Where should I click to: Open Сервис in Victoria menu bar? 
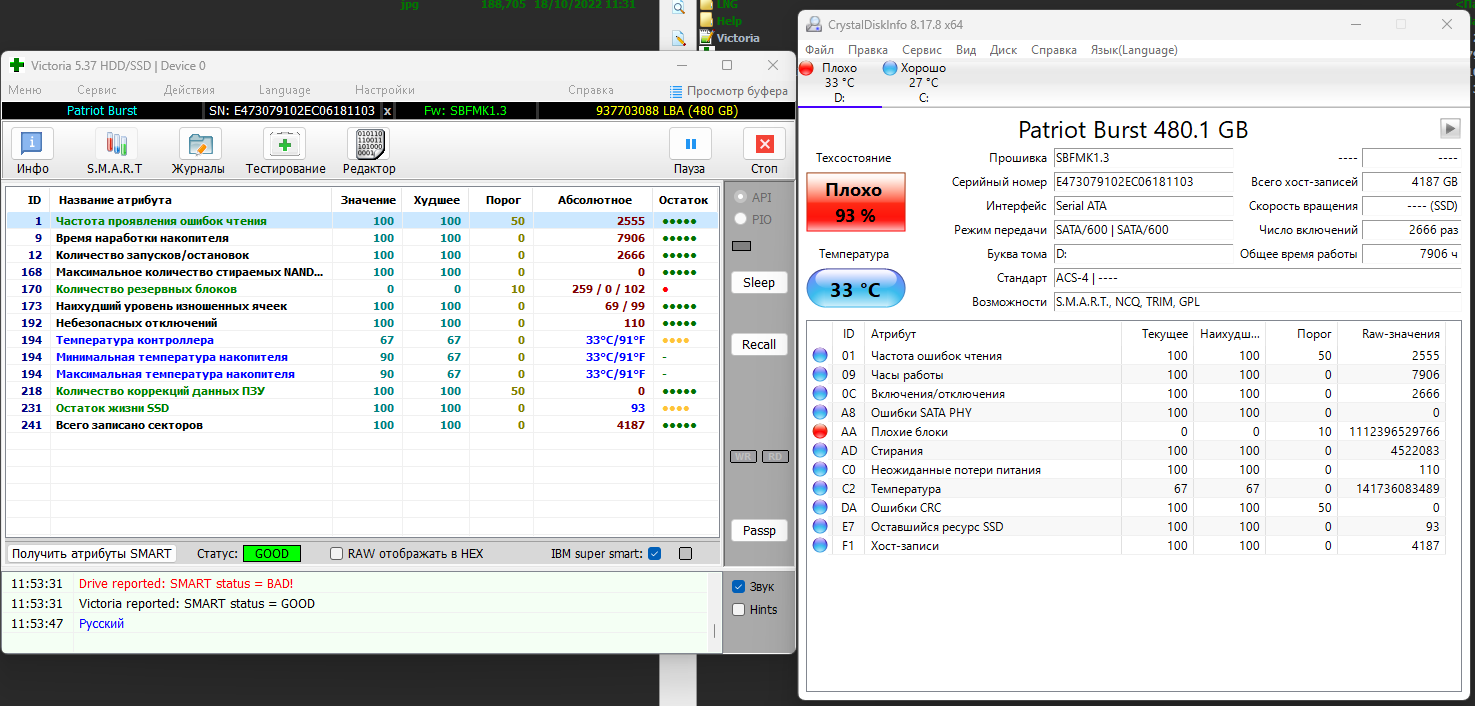click(96, 91)
